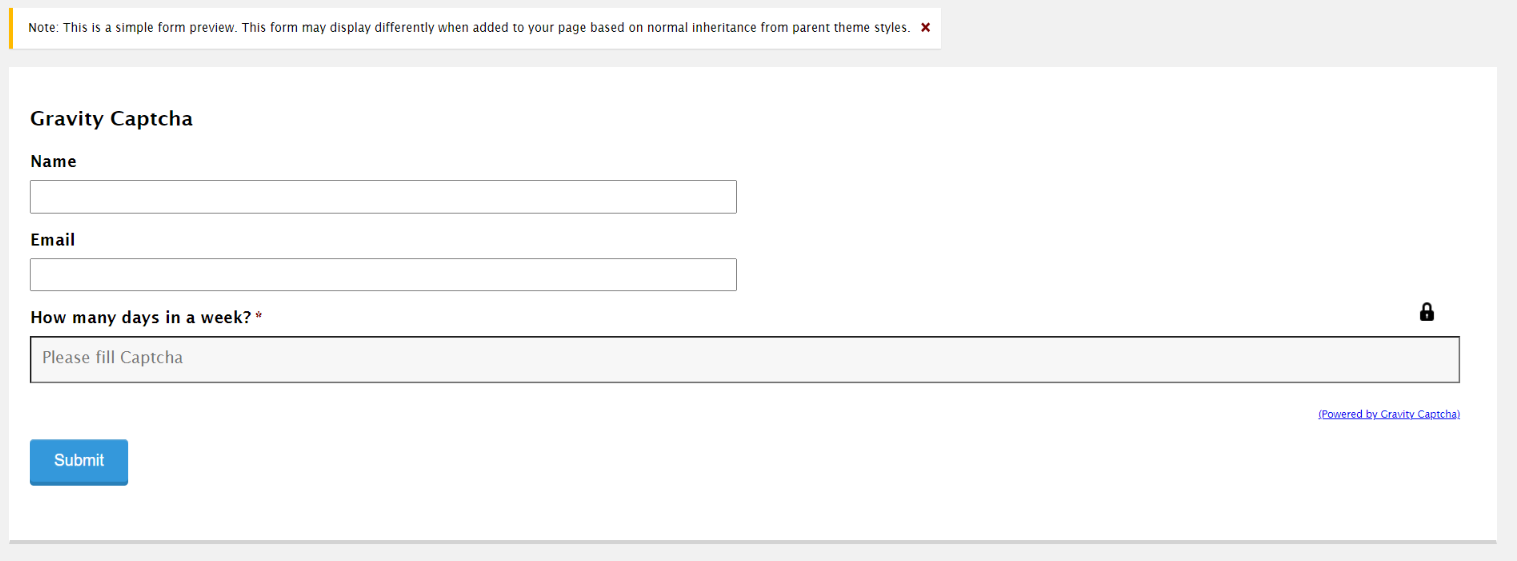Viewport: 1517px width, 561px height.
Task: Focus the Email text field
Action: [x=383, y=275]
